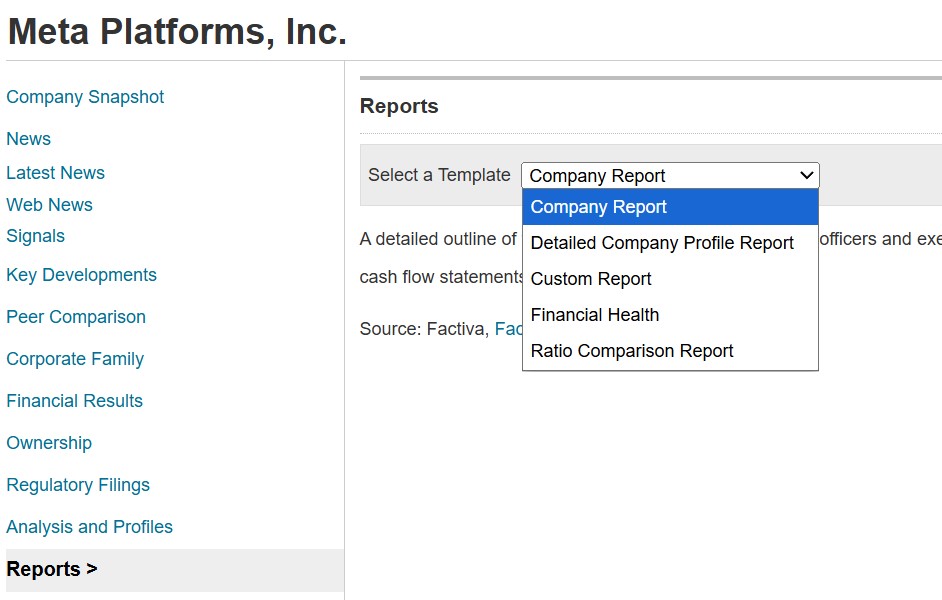Screen dimensions: 942x600
Task: Click the source link after Factiva
Action: (508, 329)
